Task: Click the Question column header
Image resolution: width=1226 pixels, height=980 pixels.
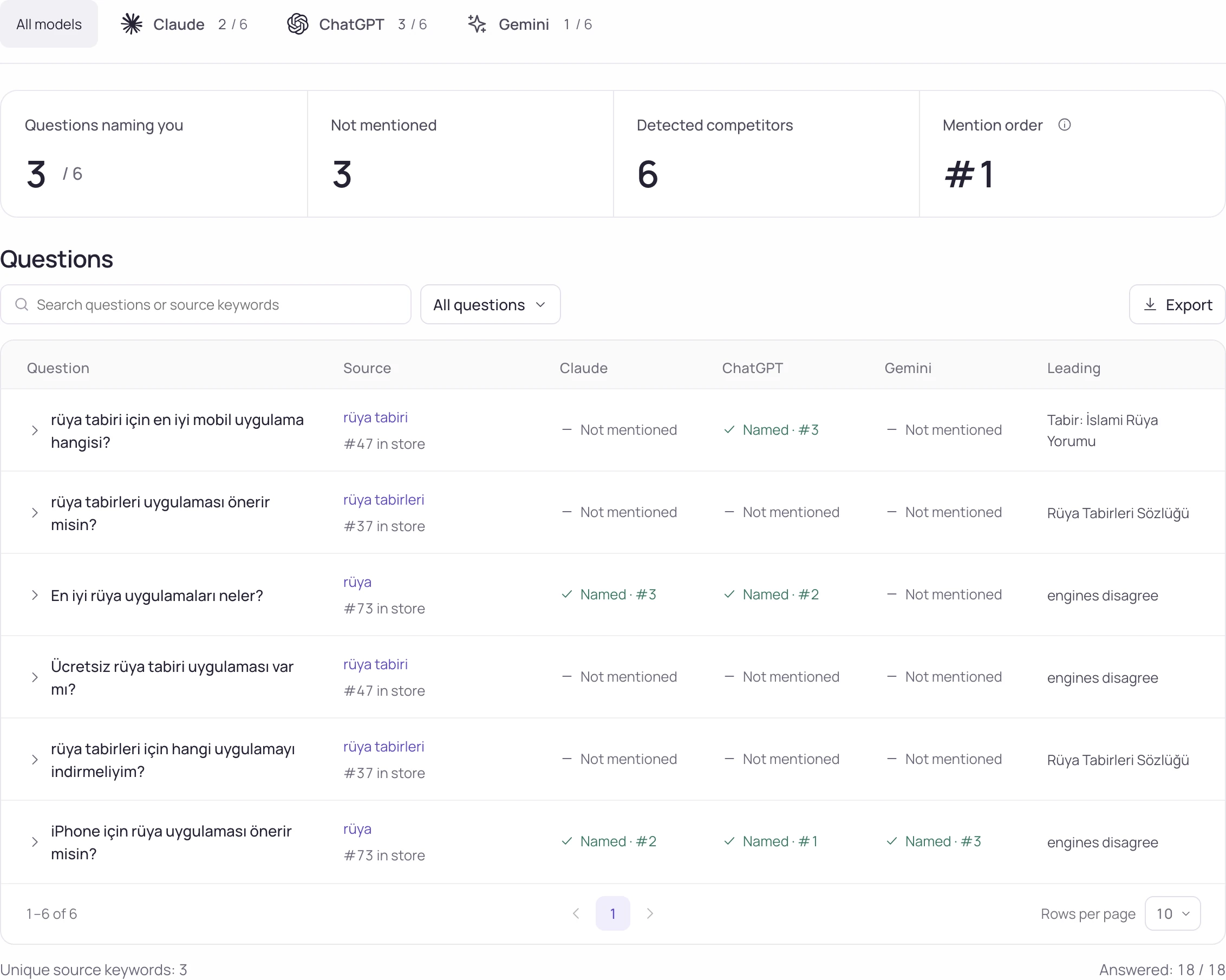Action: [x=58, y=368]
